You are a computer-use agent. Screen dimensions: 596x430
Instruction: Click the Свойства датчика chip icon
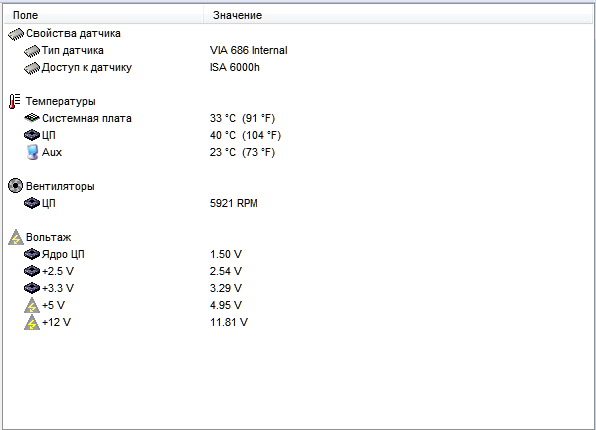tap(16, 34)
